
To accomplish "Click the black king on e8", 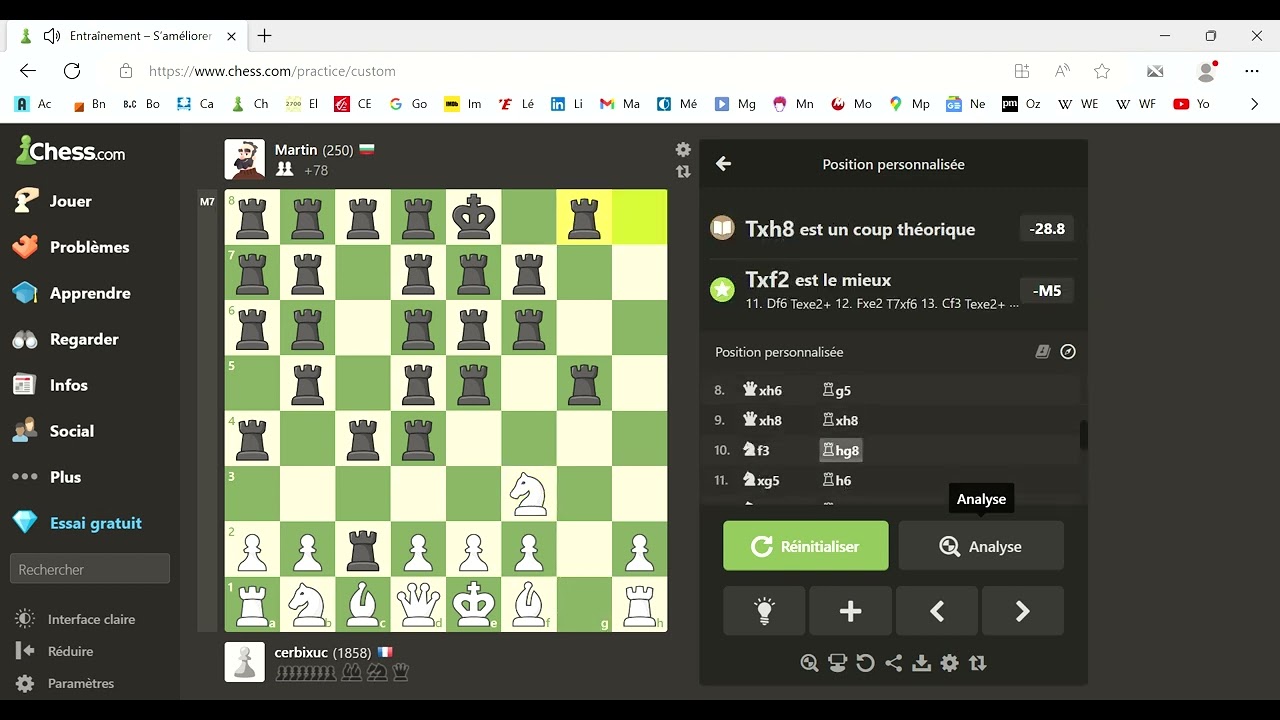I will (473, 217).
